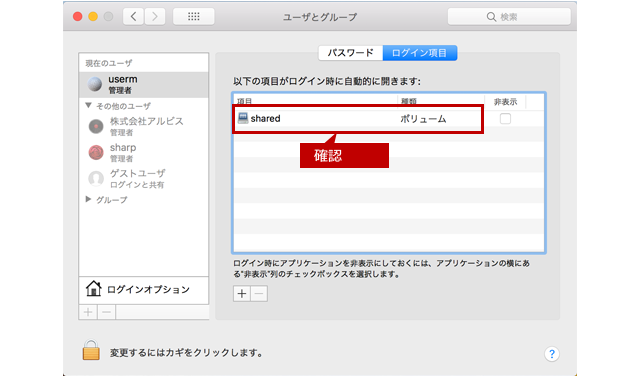The image size is (640, 376).
Task: Select user userm in sidebar
Action: coord(144,85)
